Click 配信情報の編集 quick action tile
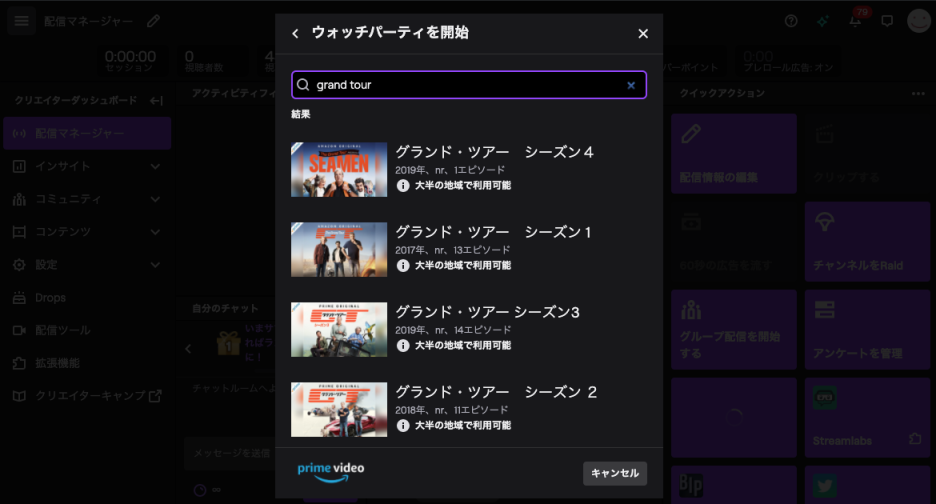This screenshot has width=936, height=504. (x=734, y=153)
